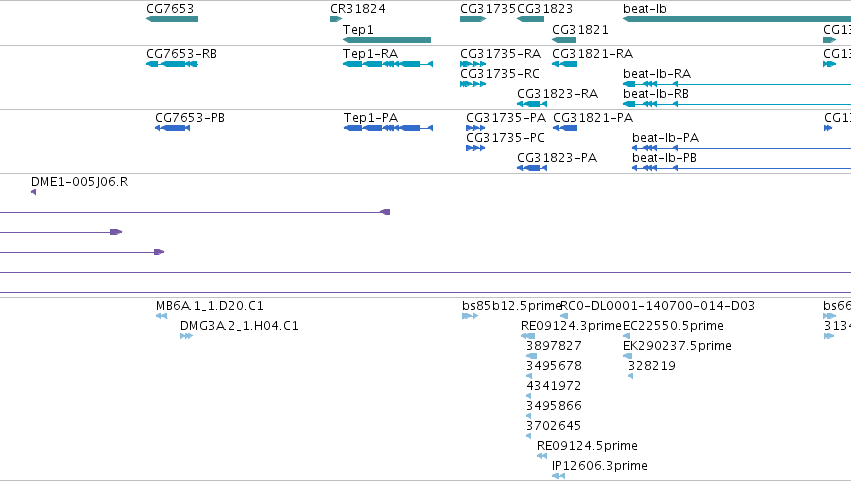The width and height of the screenshot is (851, 481).
Task: Click the CG31735 gene label
Action: [488, 9]
